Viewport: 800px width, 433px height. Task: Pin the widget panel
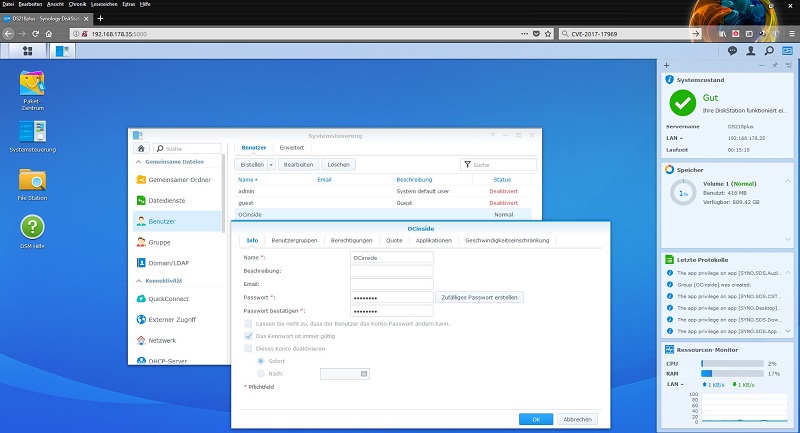click(774, 65)
